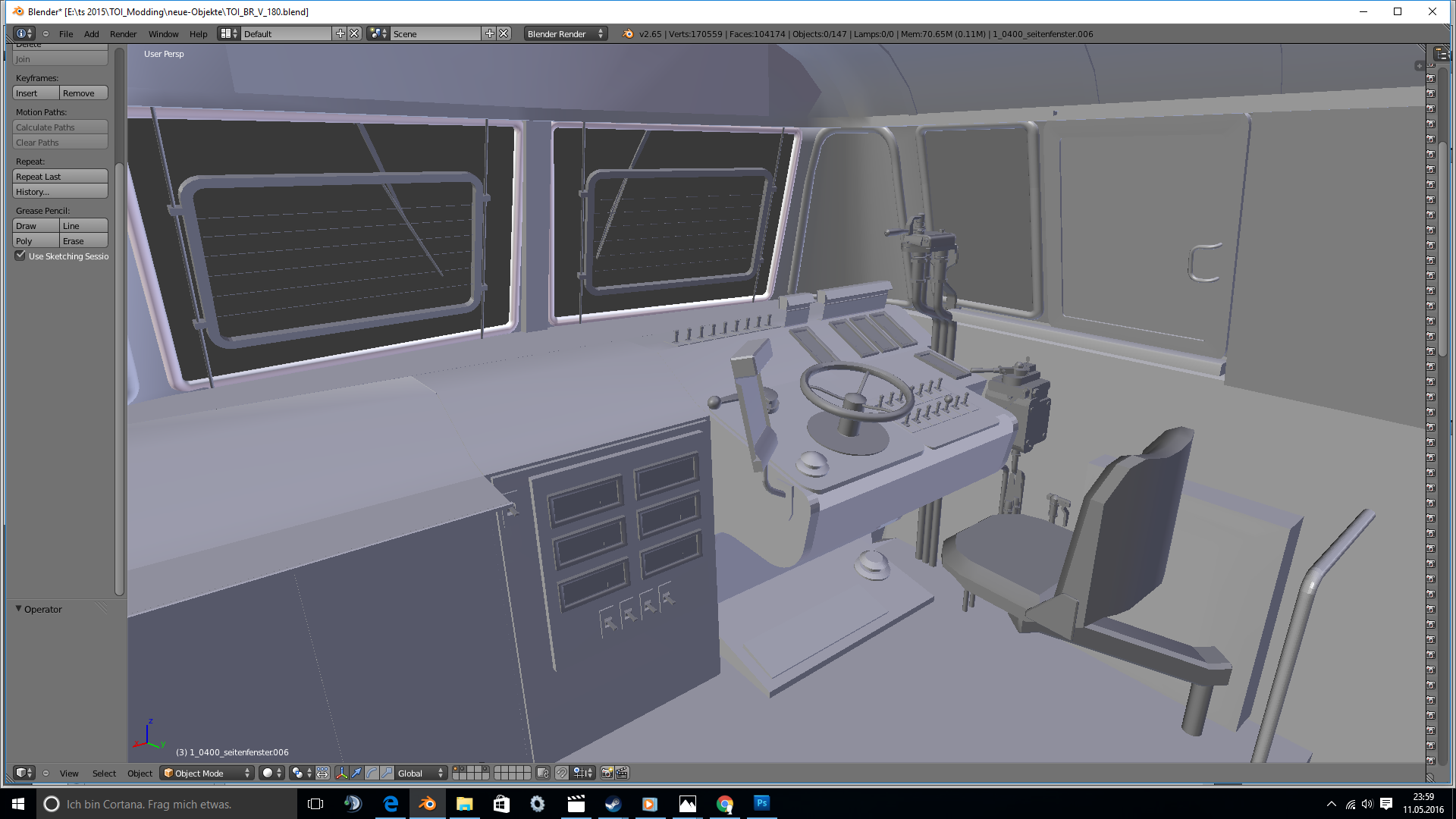
Task: Click the Repeat Last button
Action: [60, 177]
